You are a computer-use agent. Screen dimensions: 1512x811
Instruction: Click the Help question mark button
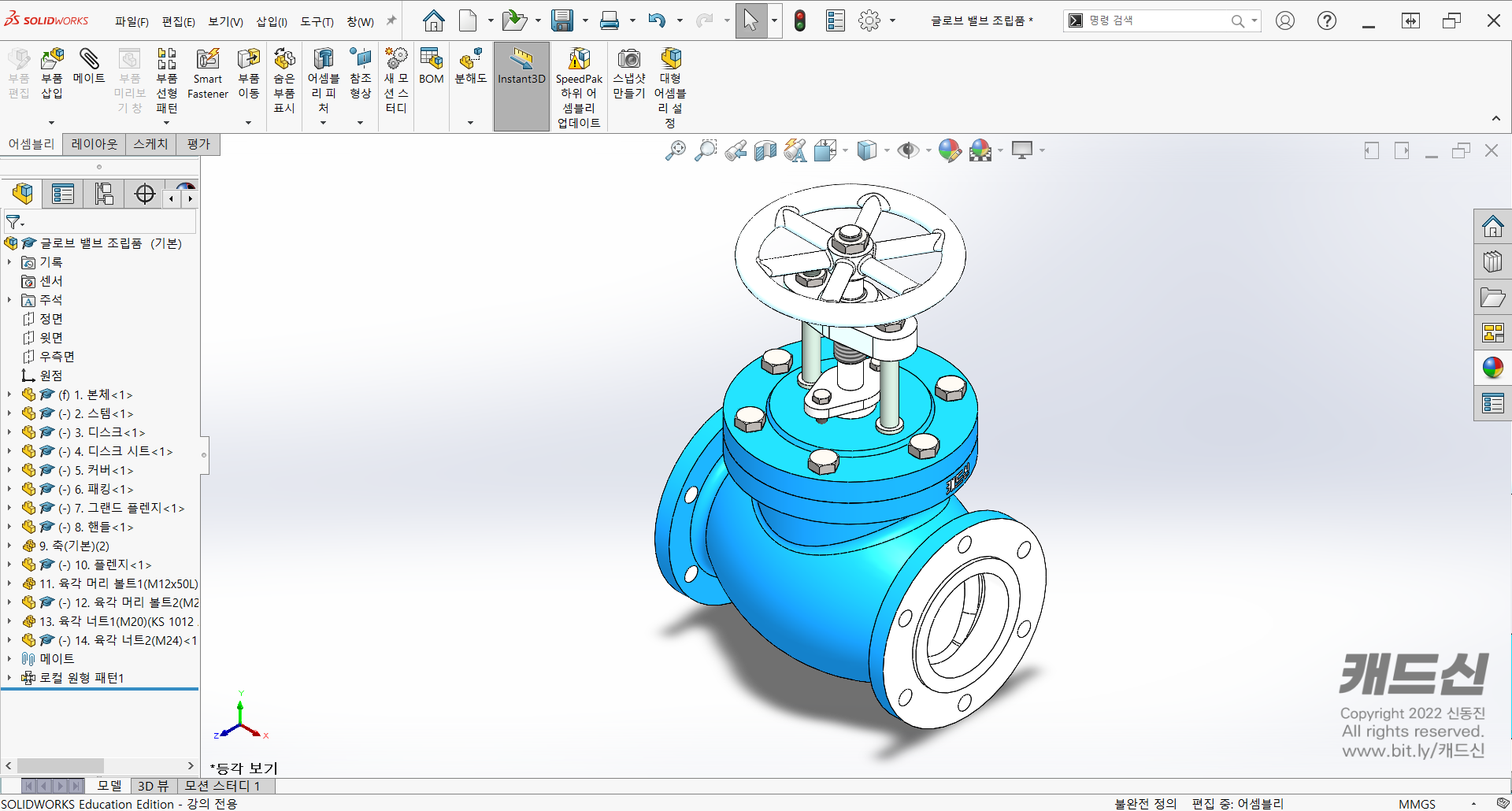(1327, 21)
